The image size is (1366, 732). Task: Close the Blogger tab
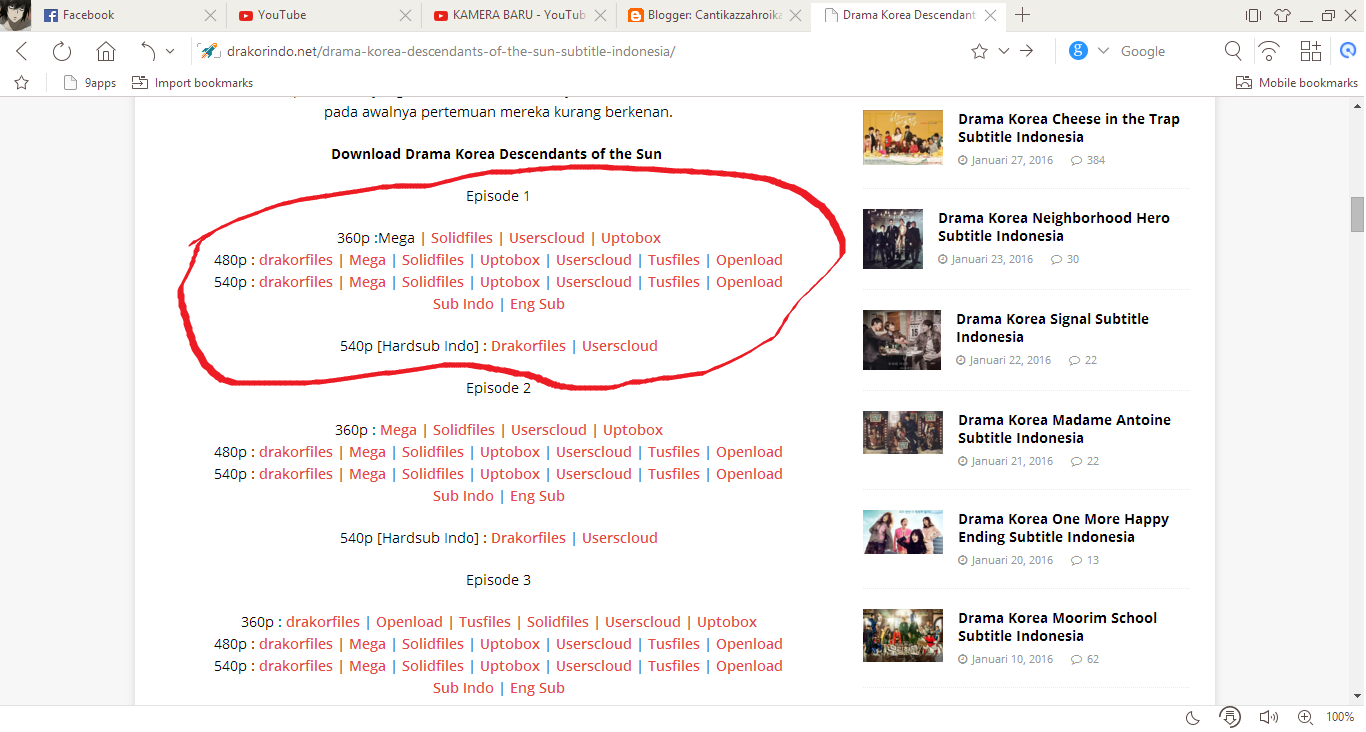(x=795, y=15)
